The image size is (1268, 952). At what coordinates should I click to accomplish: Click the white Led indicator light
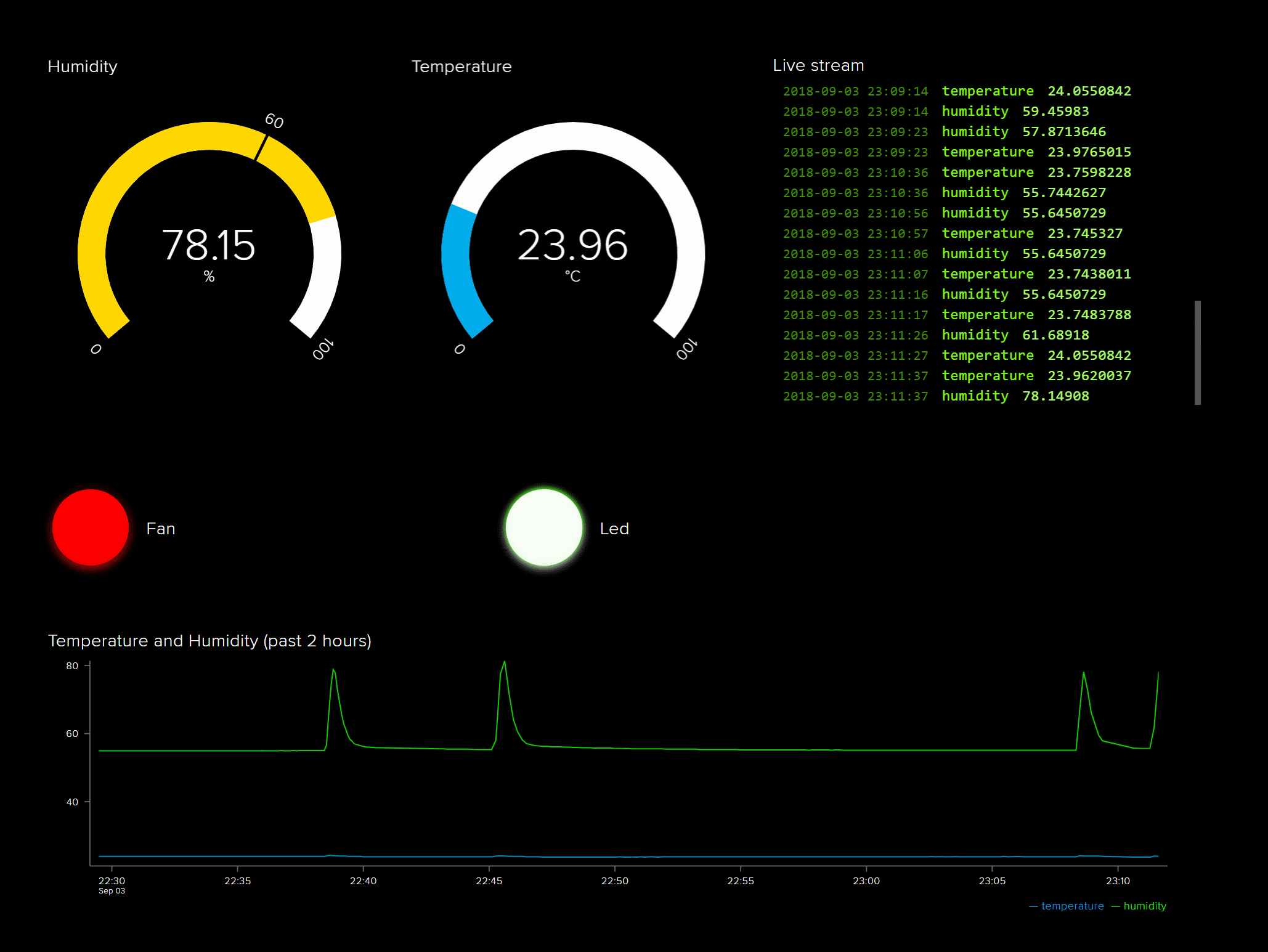coord(544,527)
